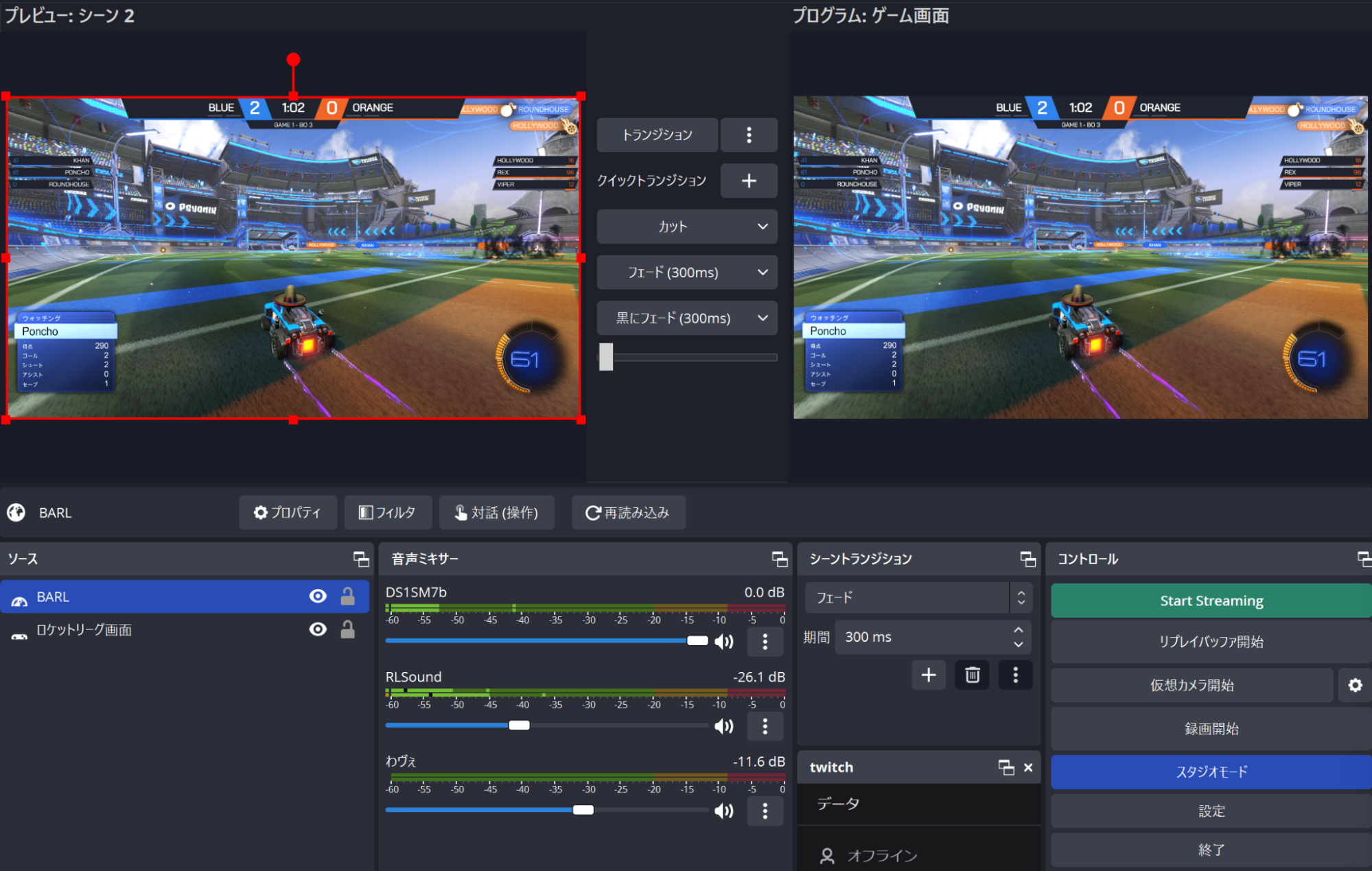Click the 録画開始 button

pos(1211,728)
